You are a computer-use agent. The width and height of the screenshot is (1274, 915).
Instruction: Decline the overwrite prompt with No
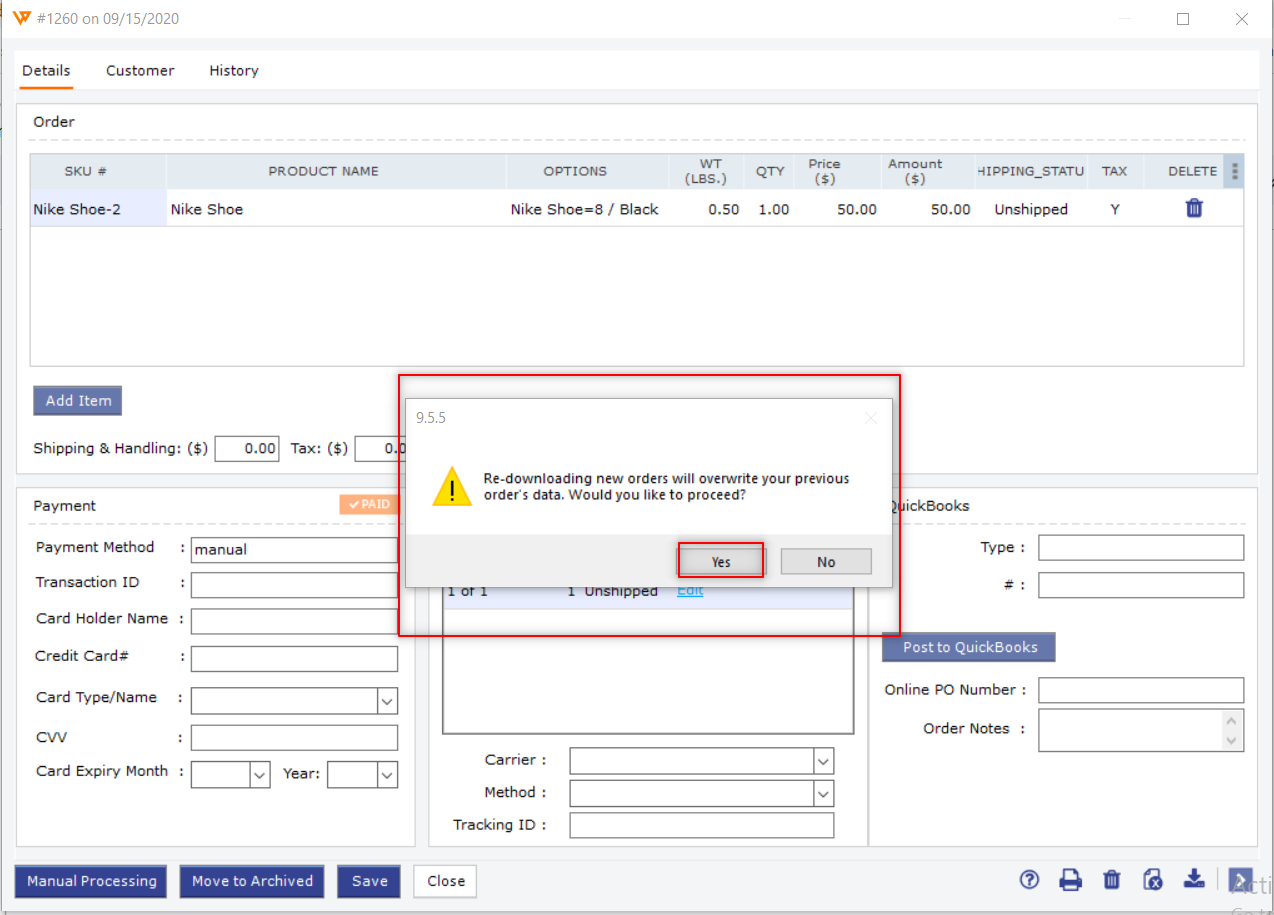click(x=826, y=562)
